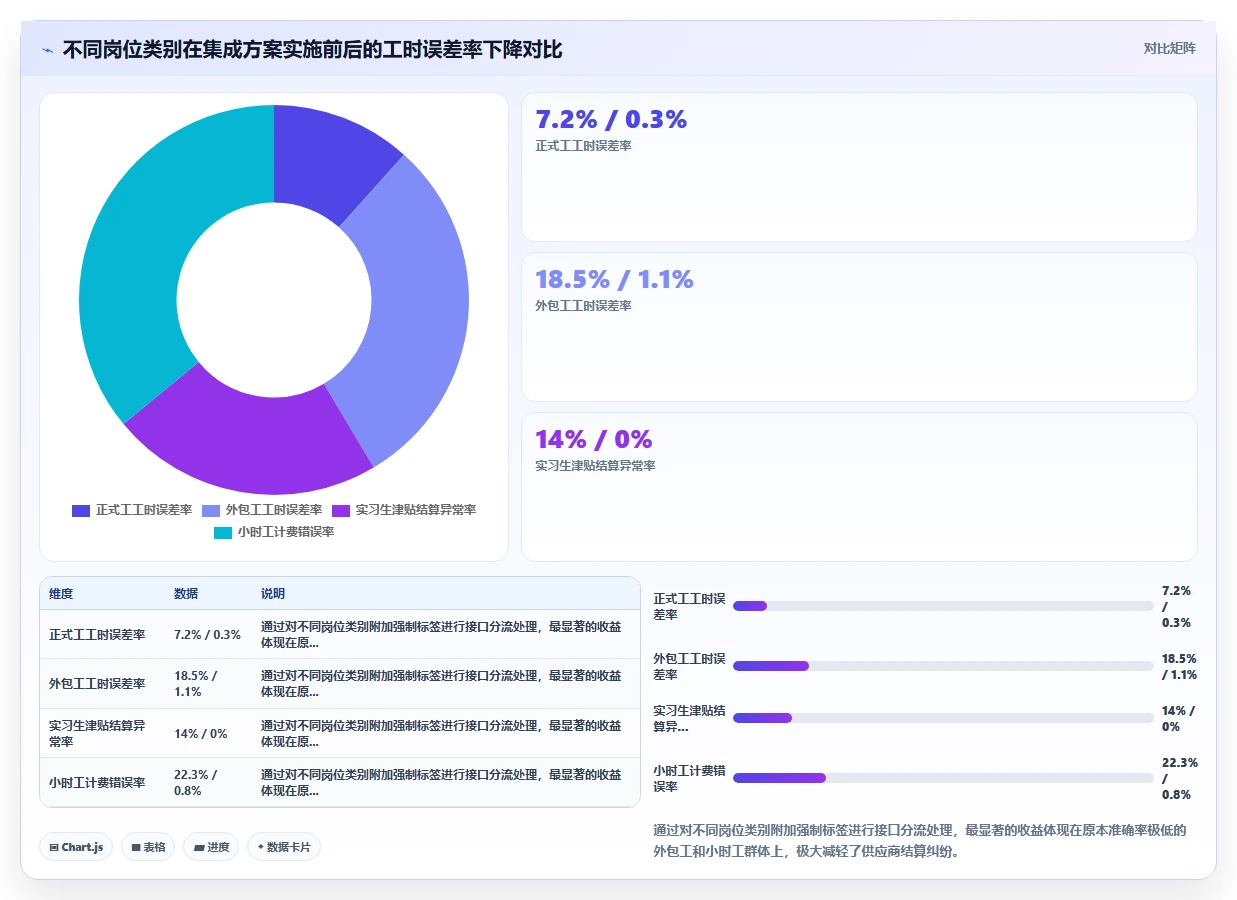Click the lightning icon beside the title
This screenshot has height=900, width=1237.
[x=48, y=50]
